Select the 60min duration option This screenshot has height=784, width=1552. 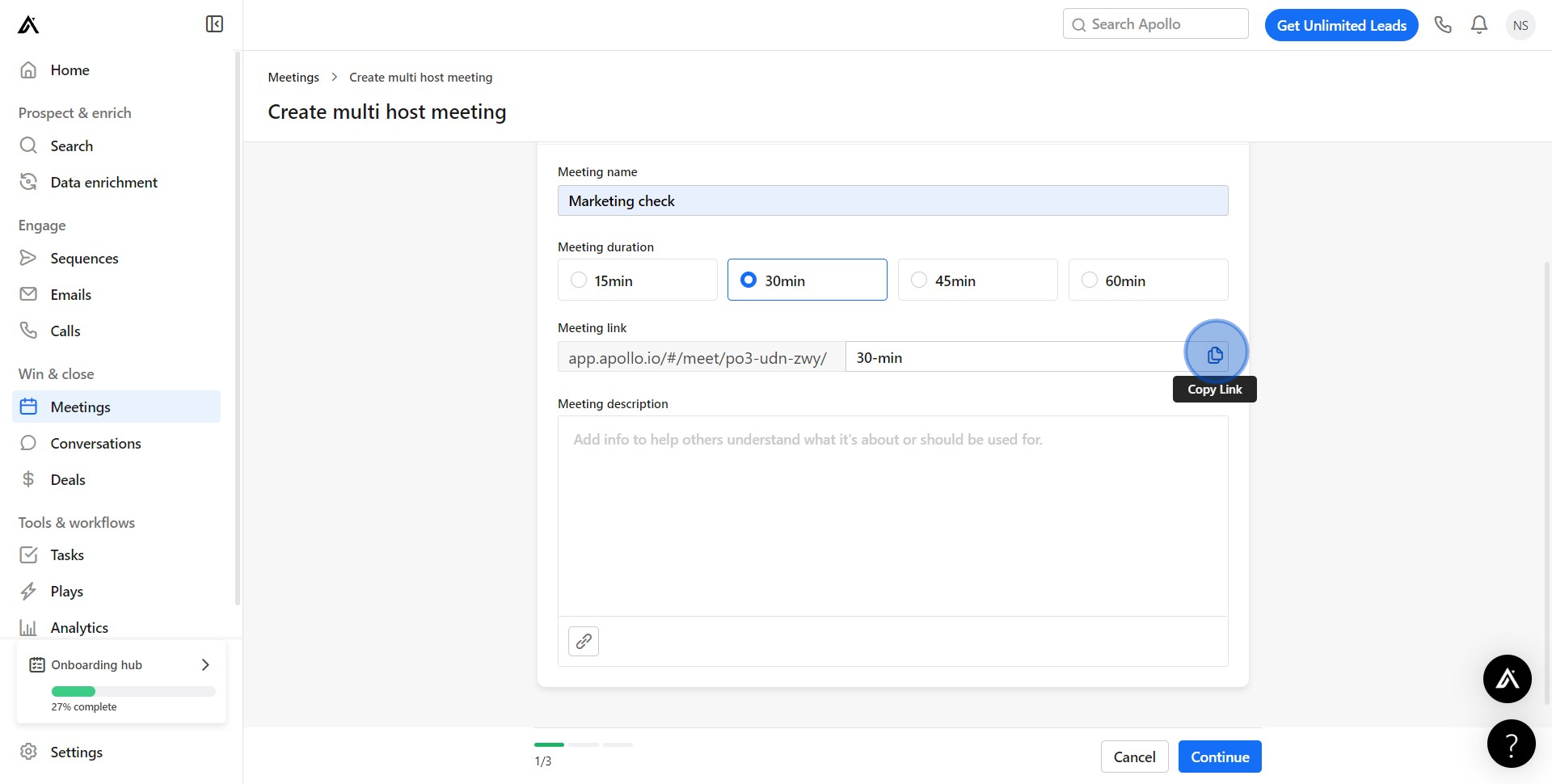coord(1149,280)
